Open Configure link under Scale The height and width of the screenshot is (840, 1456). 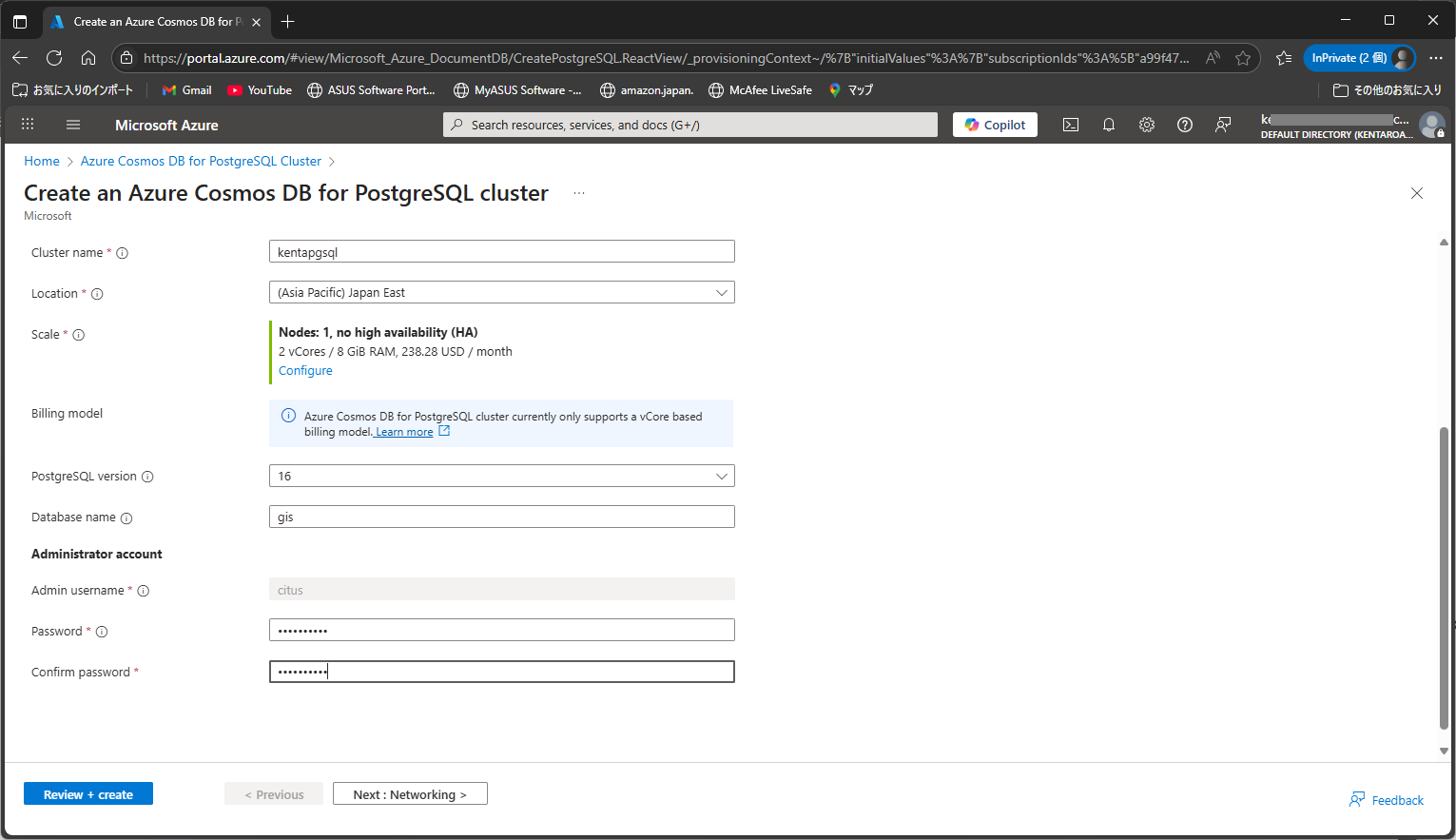[x=305, y=371]
